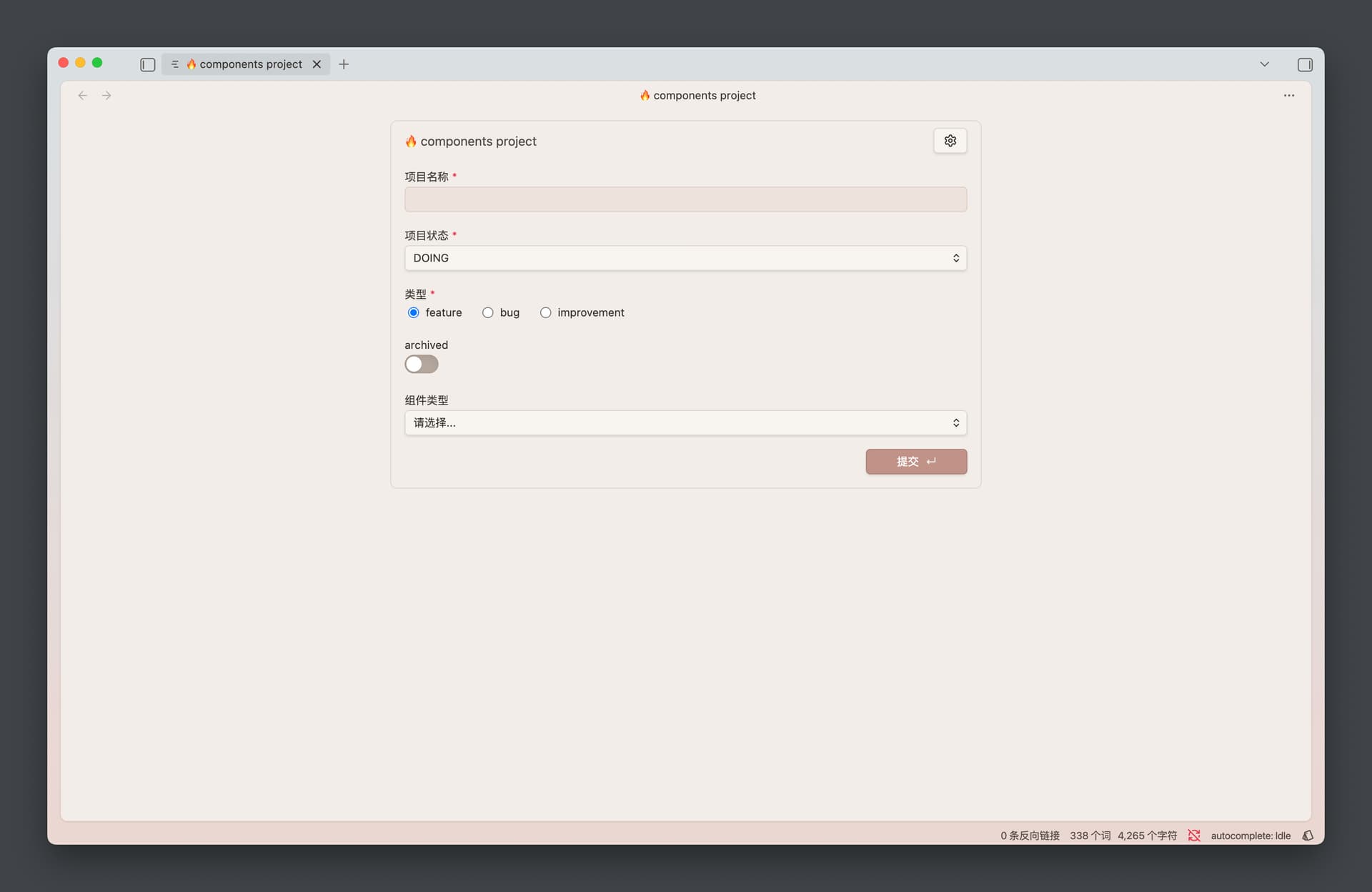Viewport: 1372px width, 892px height.
Task: Open the tab list chevron
Action: (x=1264, y=64)
